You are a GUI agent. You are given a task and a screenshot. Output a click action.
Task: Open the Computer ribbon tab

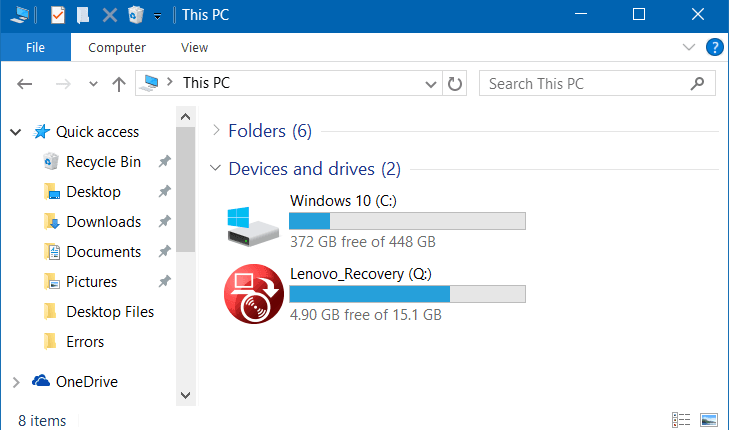pyautogui.click(x=117, y=47)
